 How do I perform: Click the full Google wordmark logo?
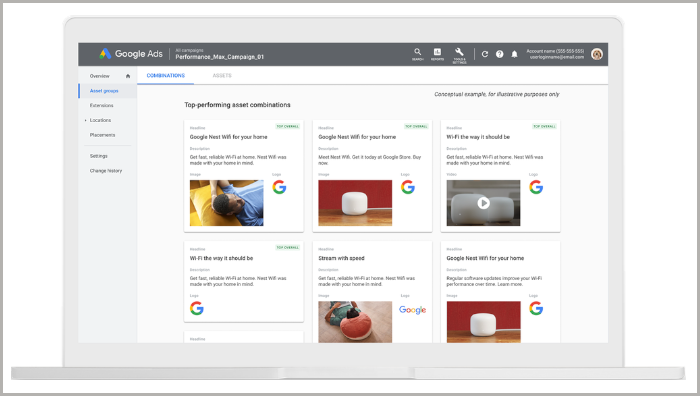click(x=412, y=310)
